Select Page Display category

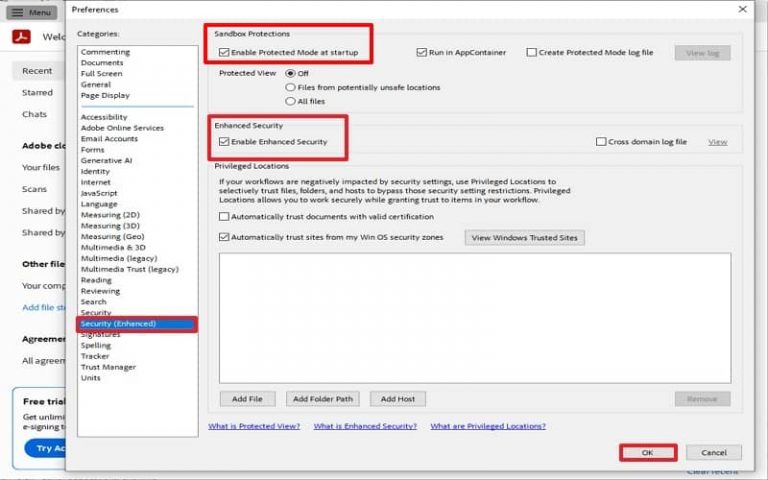coord(105,95)
